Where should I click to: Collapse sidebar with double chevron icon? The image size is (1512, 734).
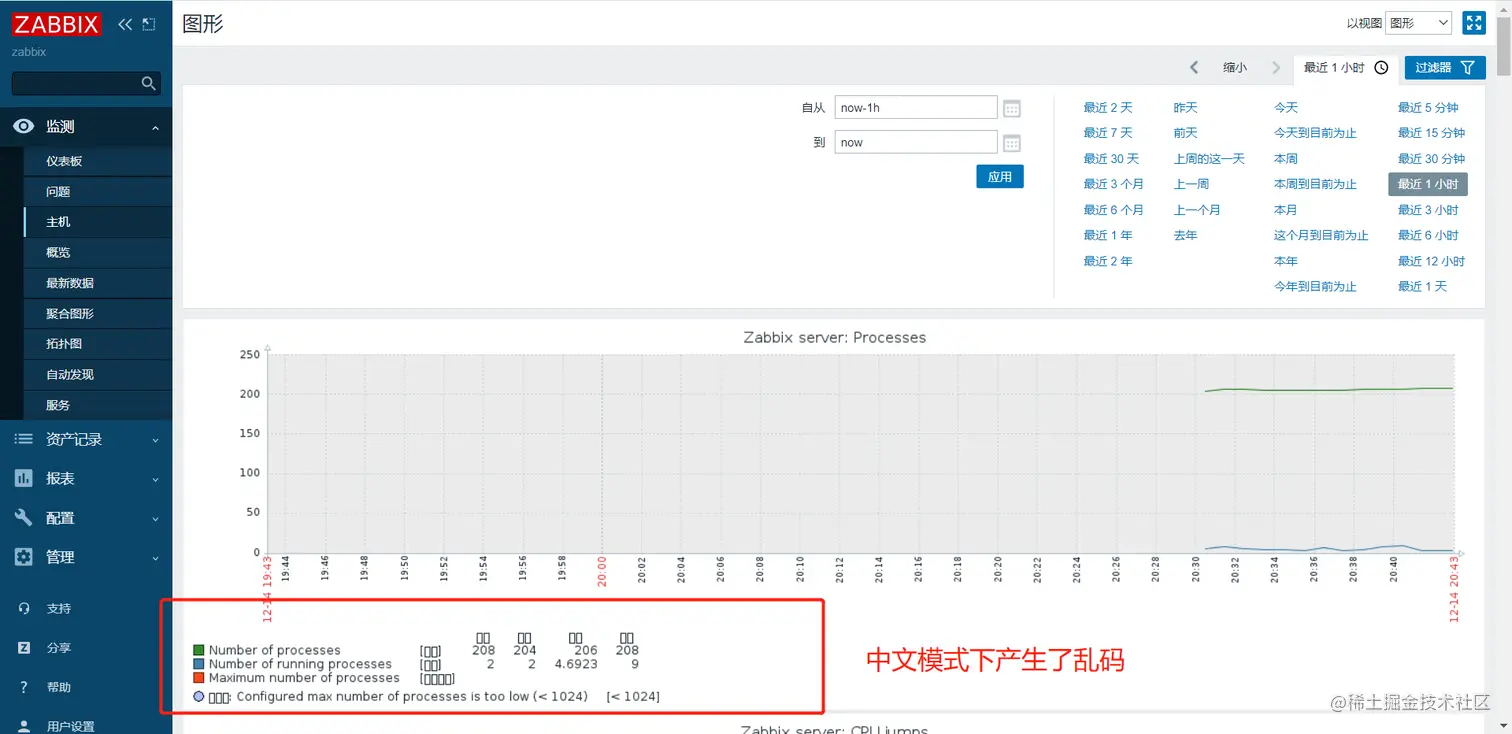pos(125,24)
